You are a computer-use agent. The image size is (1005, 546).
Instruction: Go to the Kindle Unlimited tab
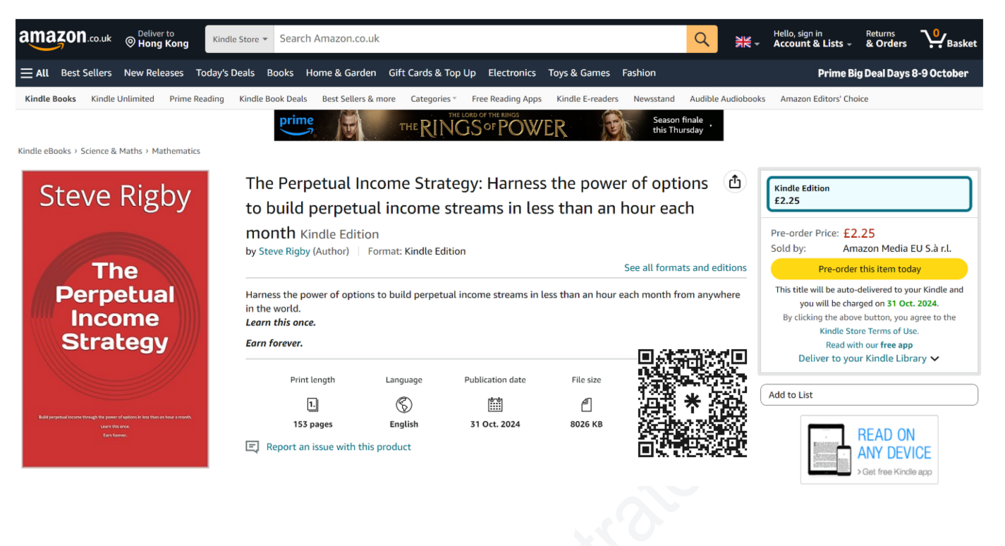122,99
